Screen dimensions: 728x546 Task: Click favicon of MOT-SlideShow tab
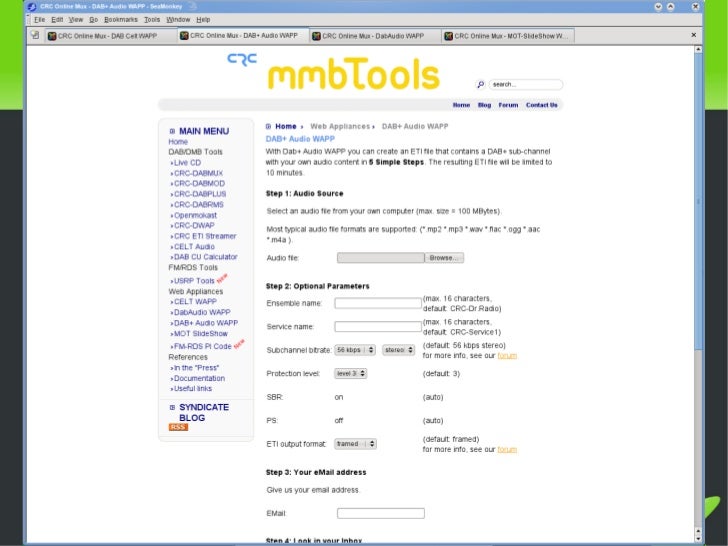coord(448,36)
